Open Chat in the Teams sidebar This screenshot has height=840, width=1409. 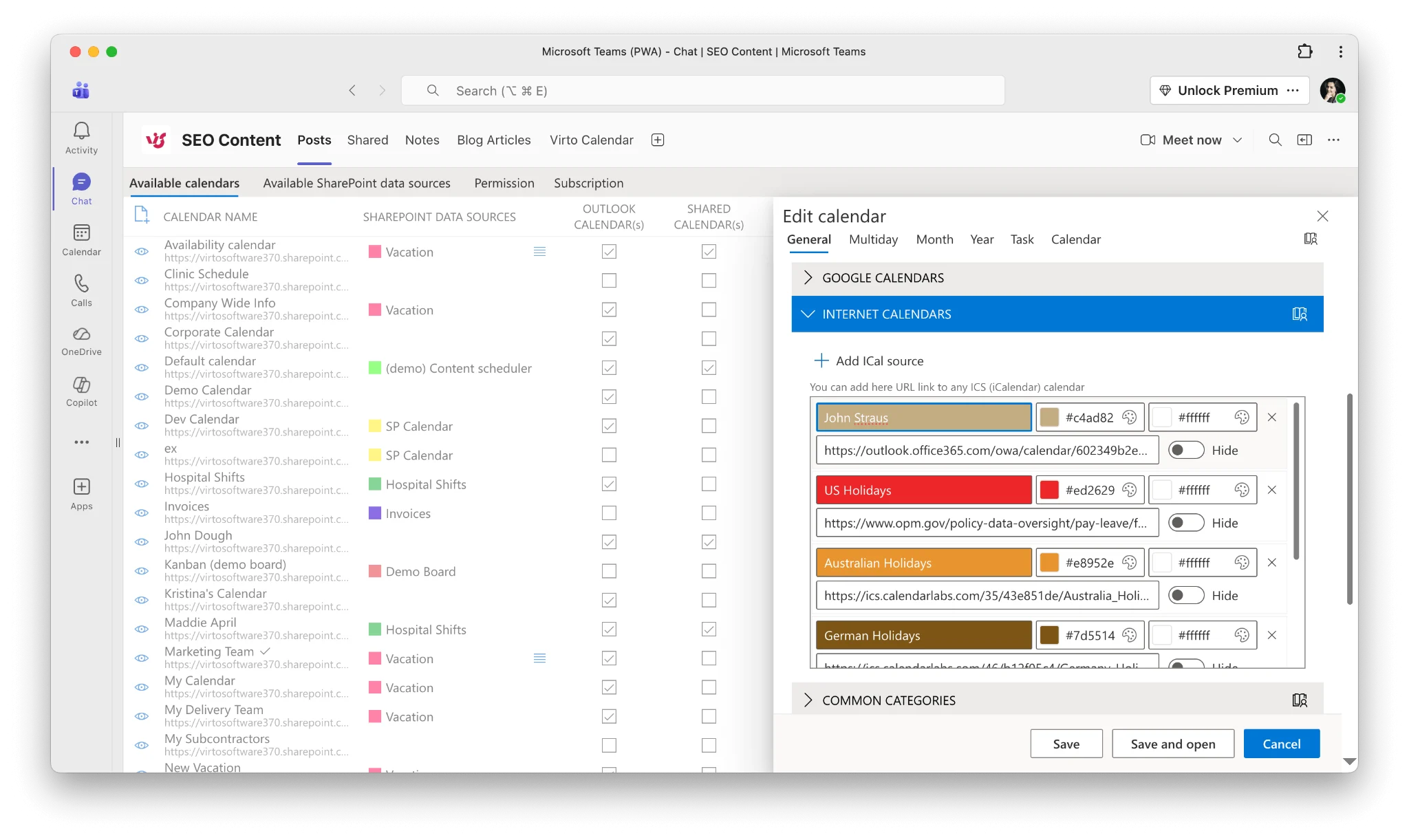tap(81, 189)
